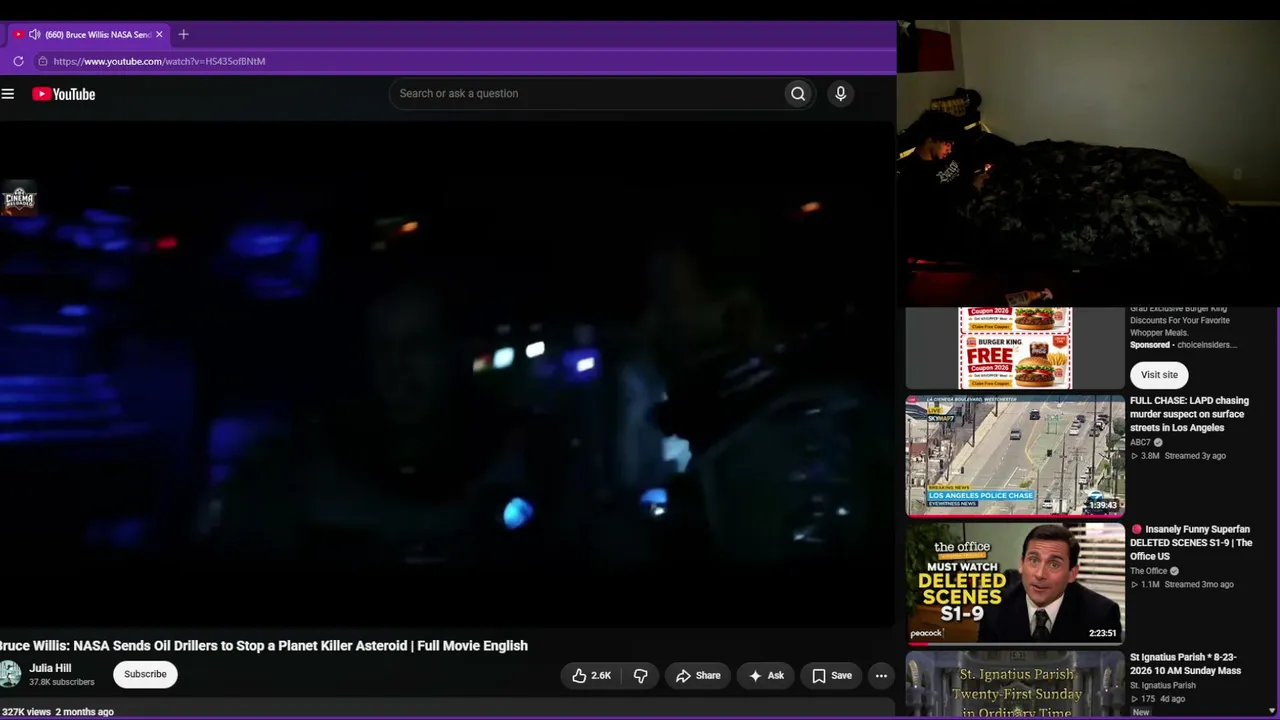
Task: Close the Bruce Willis YouTube tab
Action: click(159, 34)
